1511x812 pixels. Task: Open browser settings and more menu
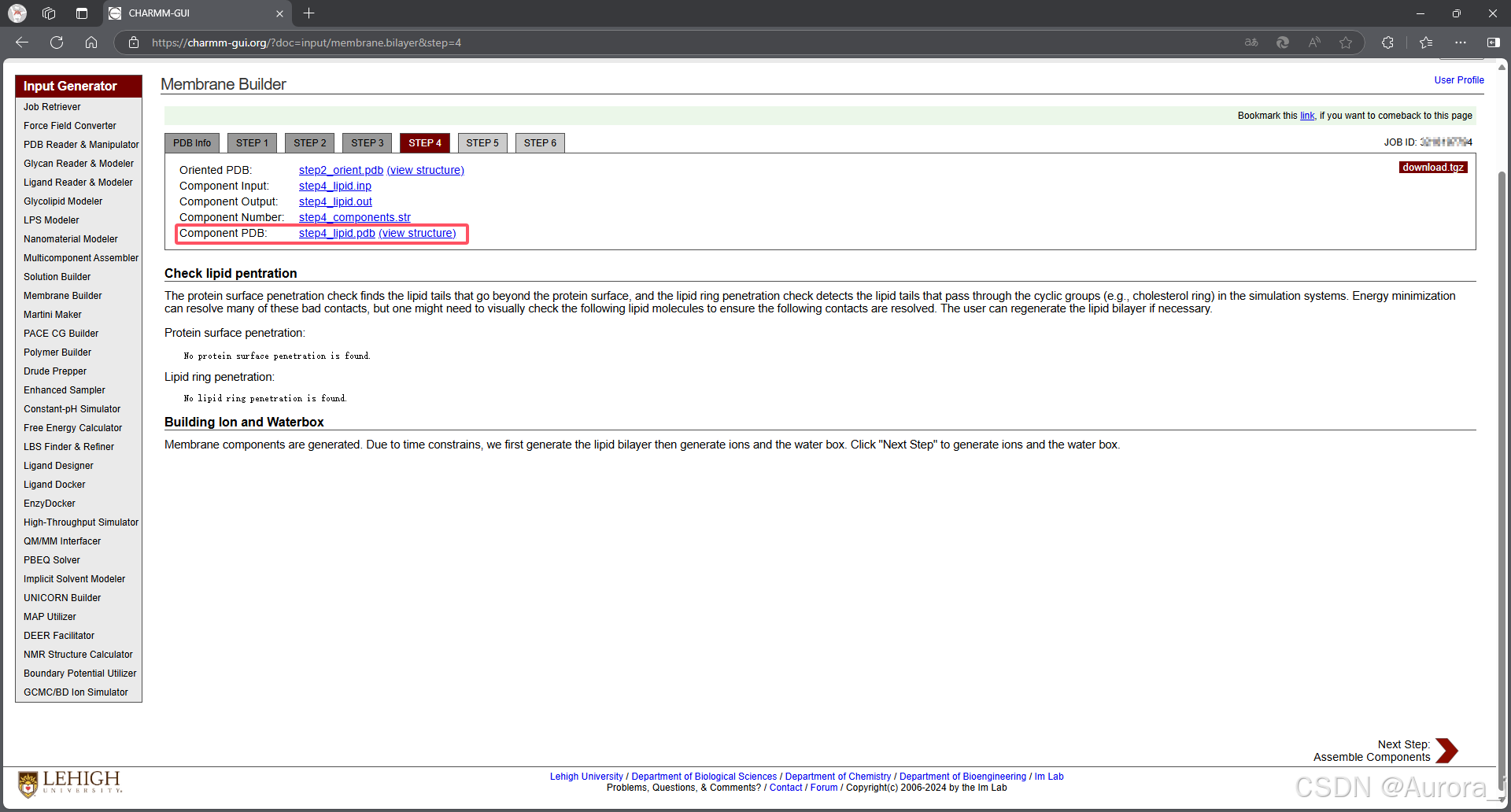tap(1461, 42)
